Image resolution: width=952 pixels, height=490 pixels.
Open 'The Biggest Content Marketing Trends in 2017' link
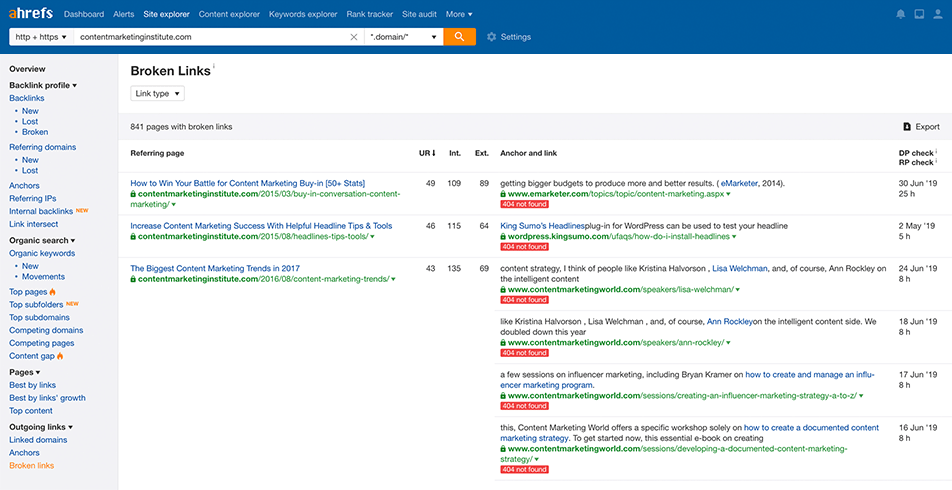click(215, 268)
